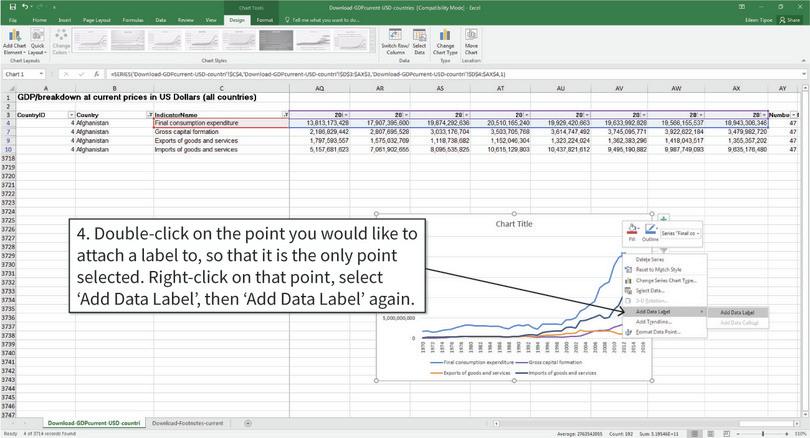Expand the formula bar

pos(804,74)
